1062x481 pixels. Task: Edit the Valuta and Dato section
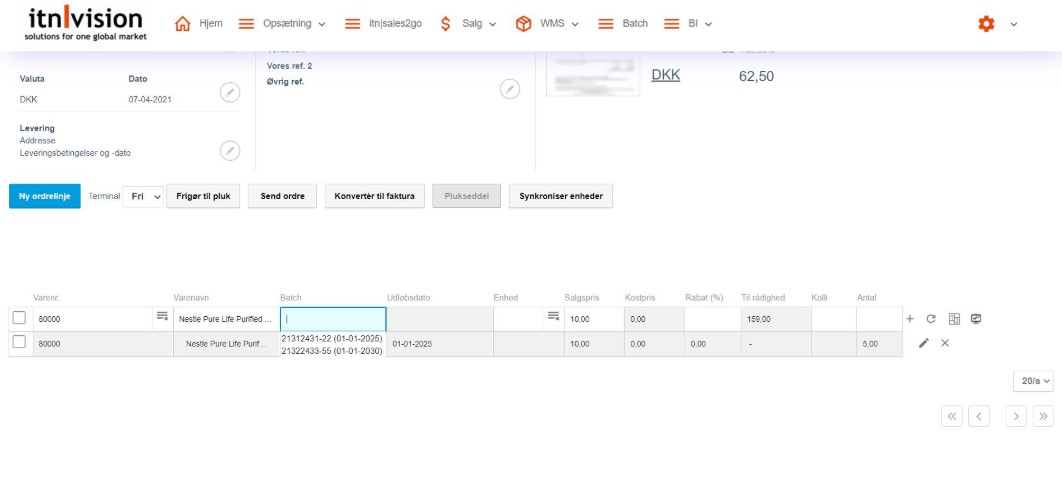(230, 92)
